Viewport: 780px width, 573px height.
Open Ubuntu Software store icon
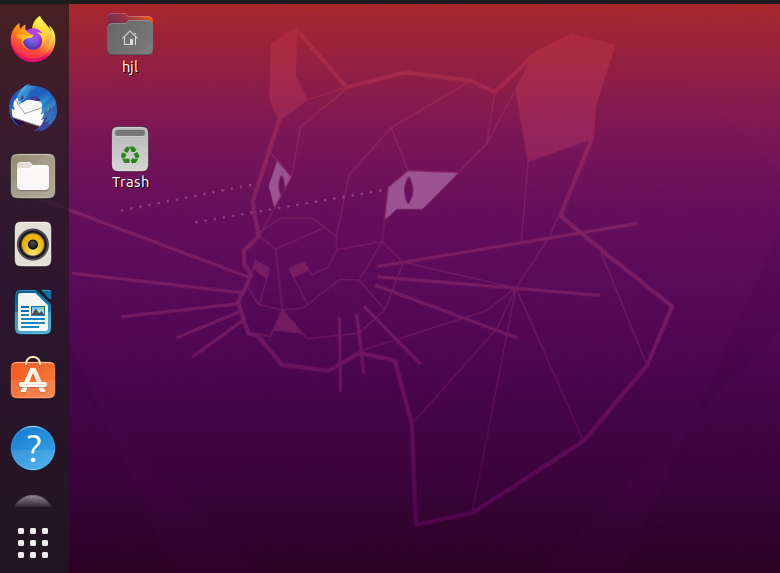(33, 378)
